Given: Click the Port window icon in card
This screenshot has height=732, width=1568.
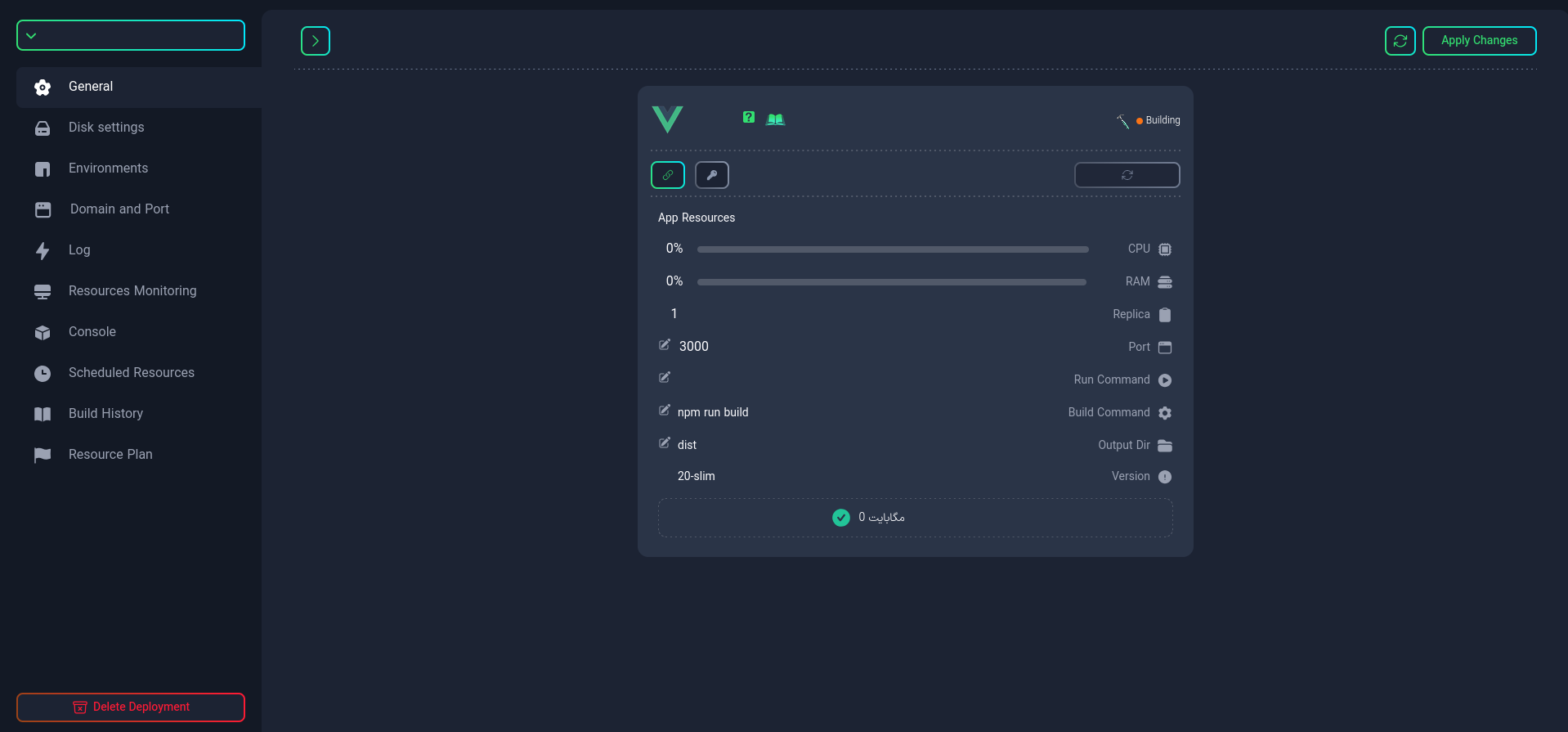Looking at the screenshot, I should click(x=1165, y=348).
